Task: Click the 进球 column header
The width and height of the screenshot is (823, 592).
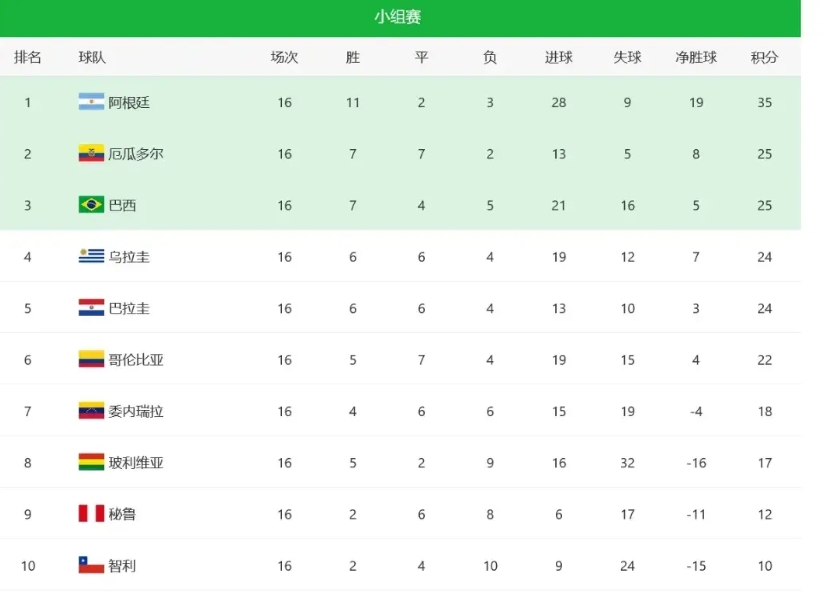Action: point(558,57)
